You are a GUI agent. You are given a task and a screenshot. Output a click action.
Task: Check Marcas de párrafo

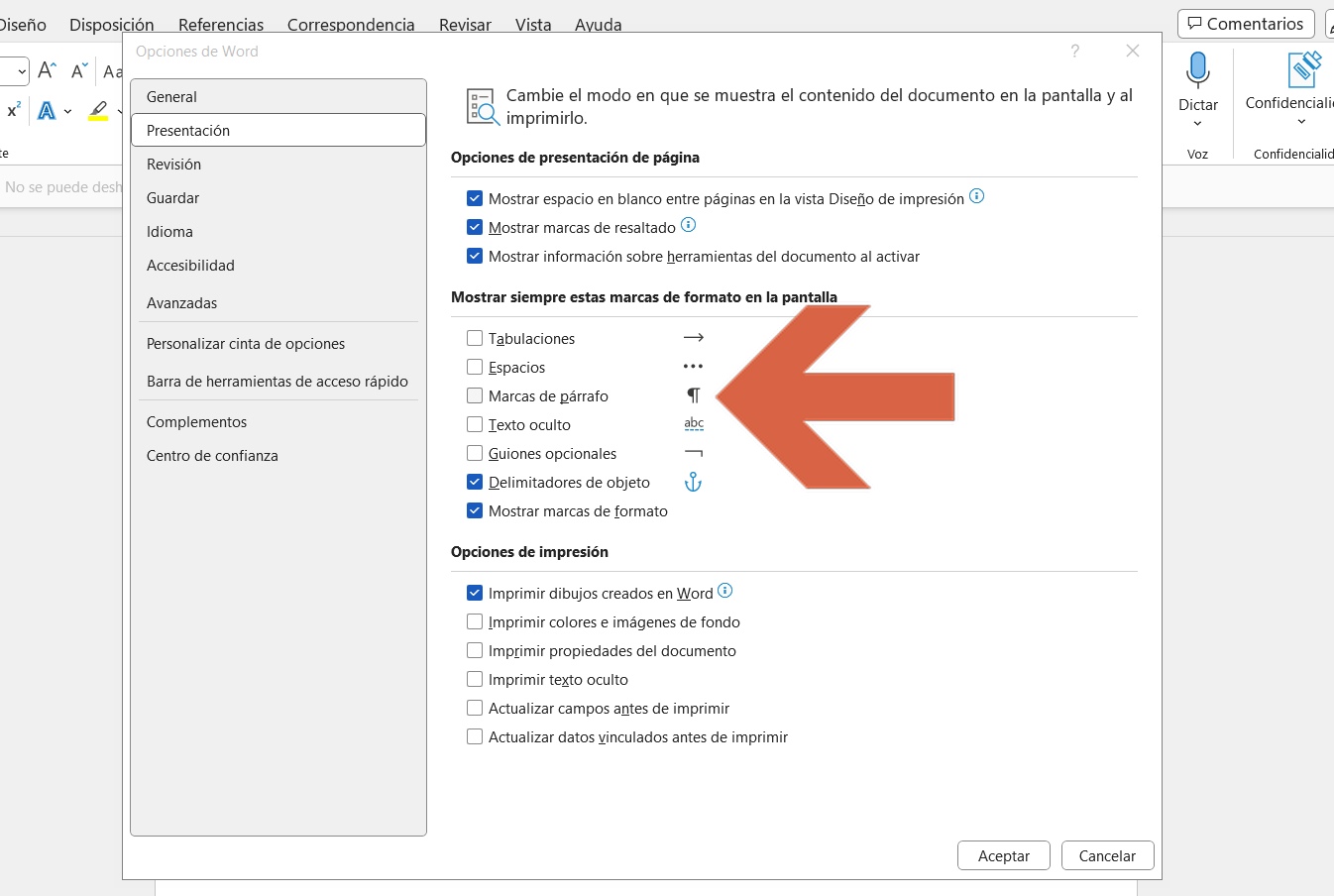[x=475, y=395]
